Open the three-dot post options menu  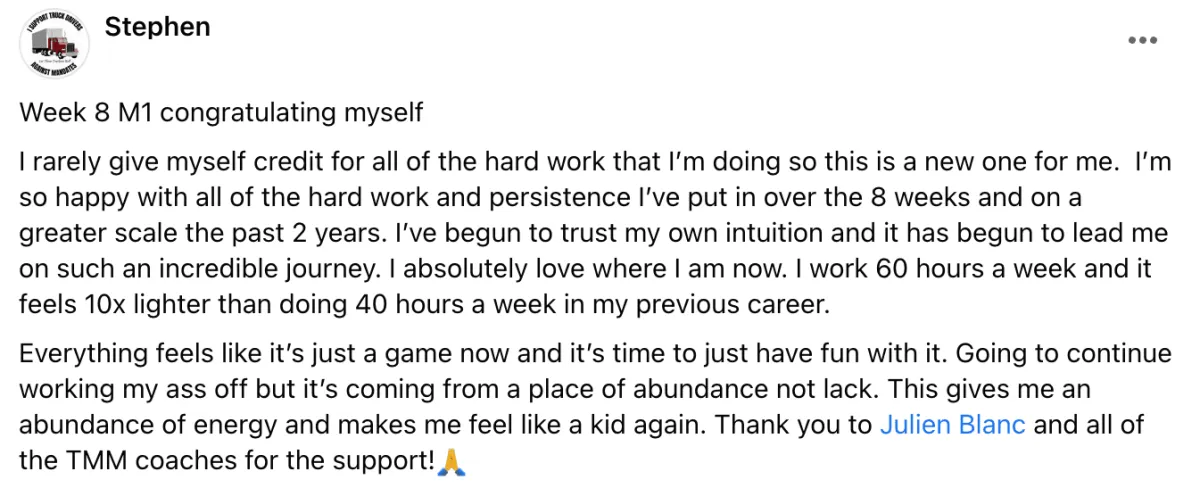(1141, 41)
